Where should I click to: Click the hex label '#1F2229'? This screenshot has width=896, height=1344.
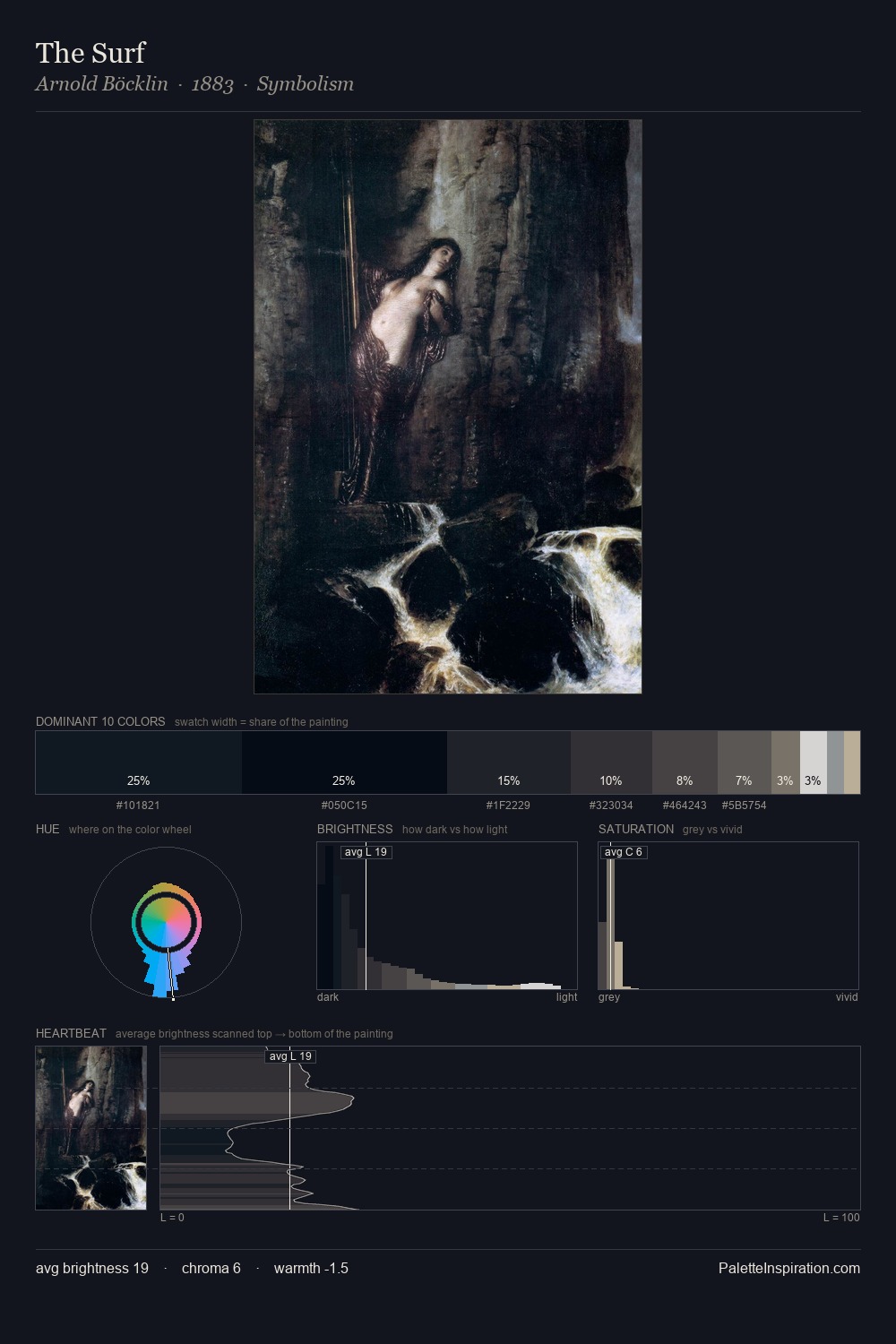point(508,806)
